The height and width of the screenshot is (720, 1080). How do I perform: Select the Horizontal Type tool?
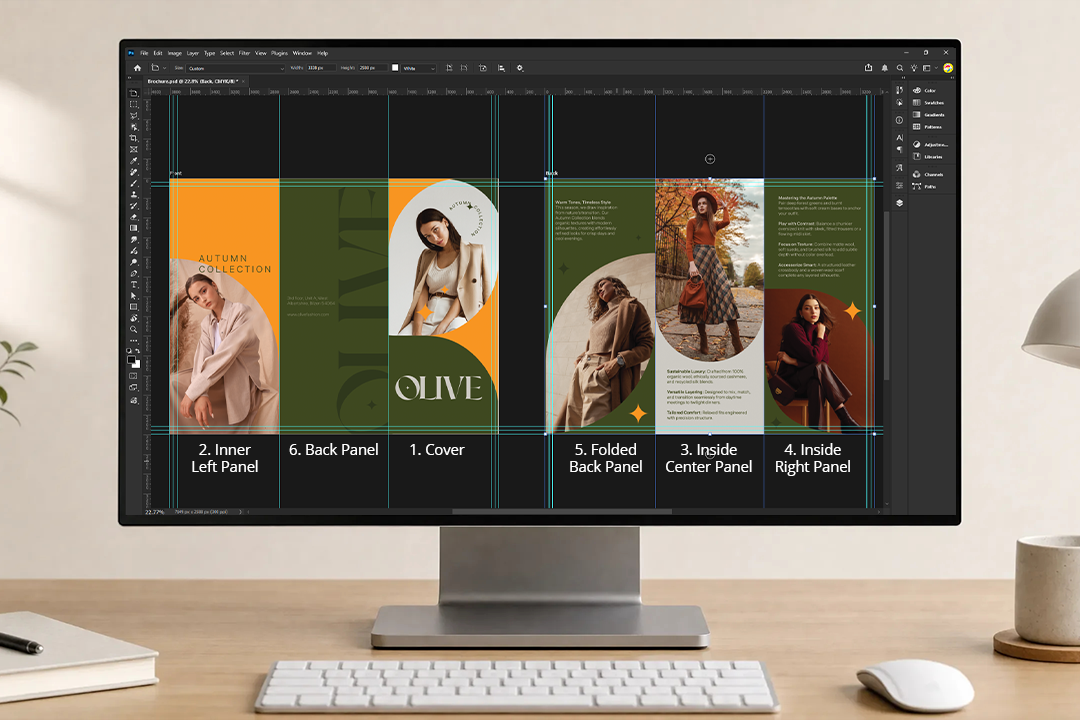[x=134, y=285]
